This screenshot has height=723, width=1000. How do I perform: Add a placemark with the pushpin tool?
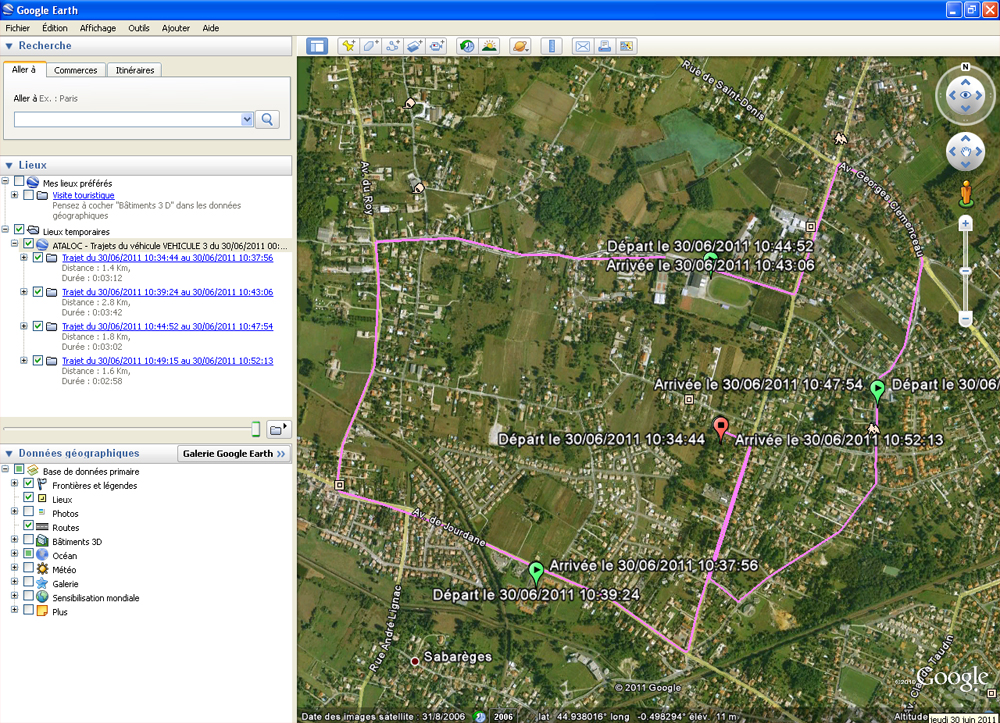pyautogui.click(x=348, y=46)
